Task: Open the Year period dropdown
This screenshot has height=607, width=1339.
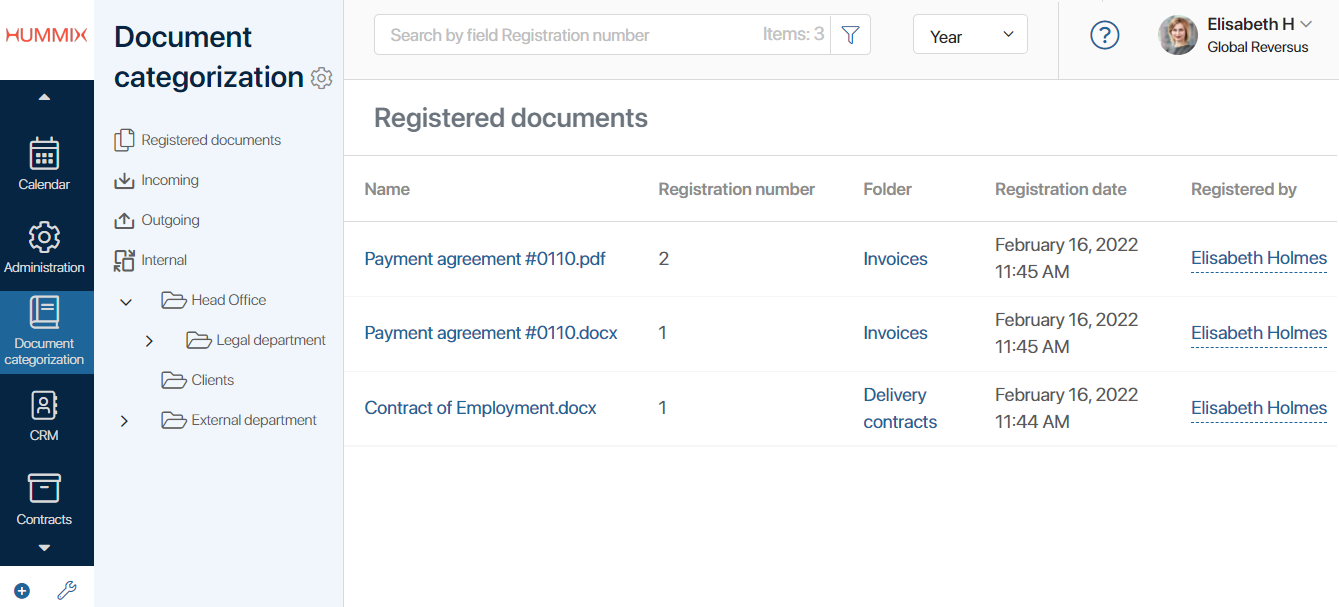Action: [970, 35]
